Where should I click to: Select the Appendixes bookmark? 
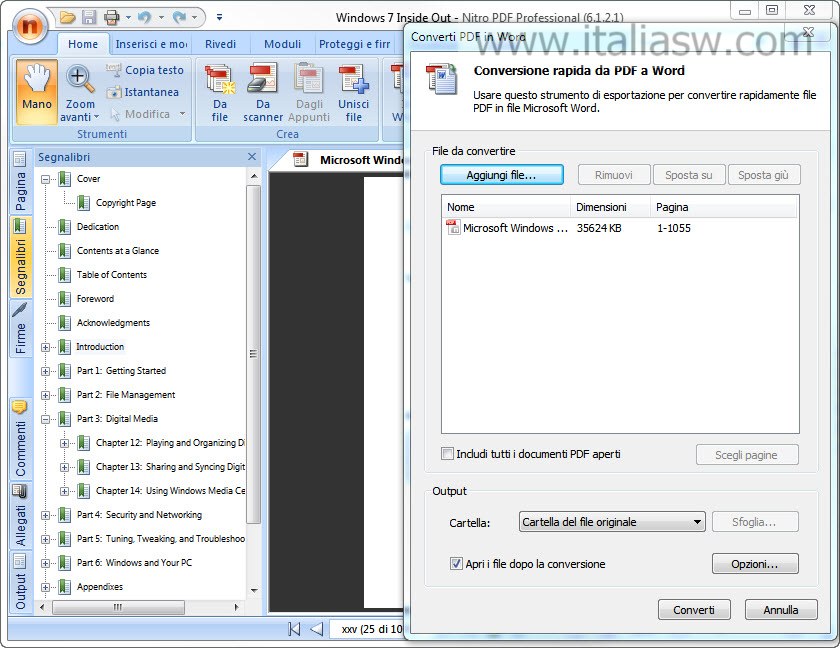(x=100, y=586)
